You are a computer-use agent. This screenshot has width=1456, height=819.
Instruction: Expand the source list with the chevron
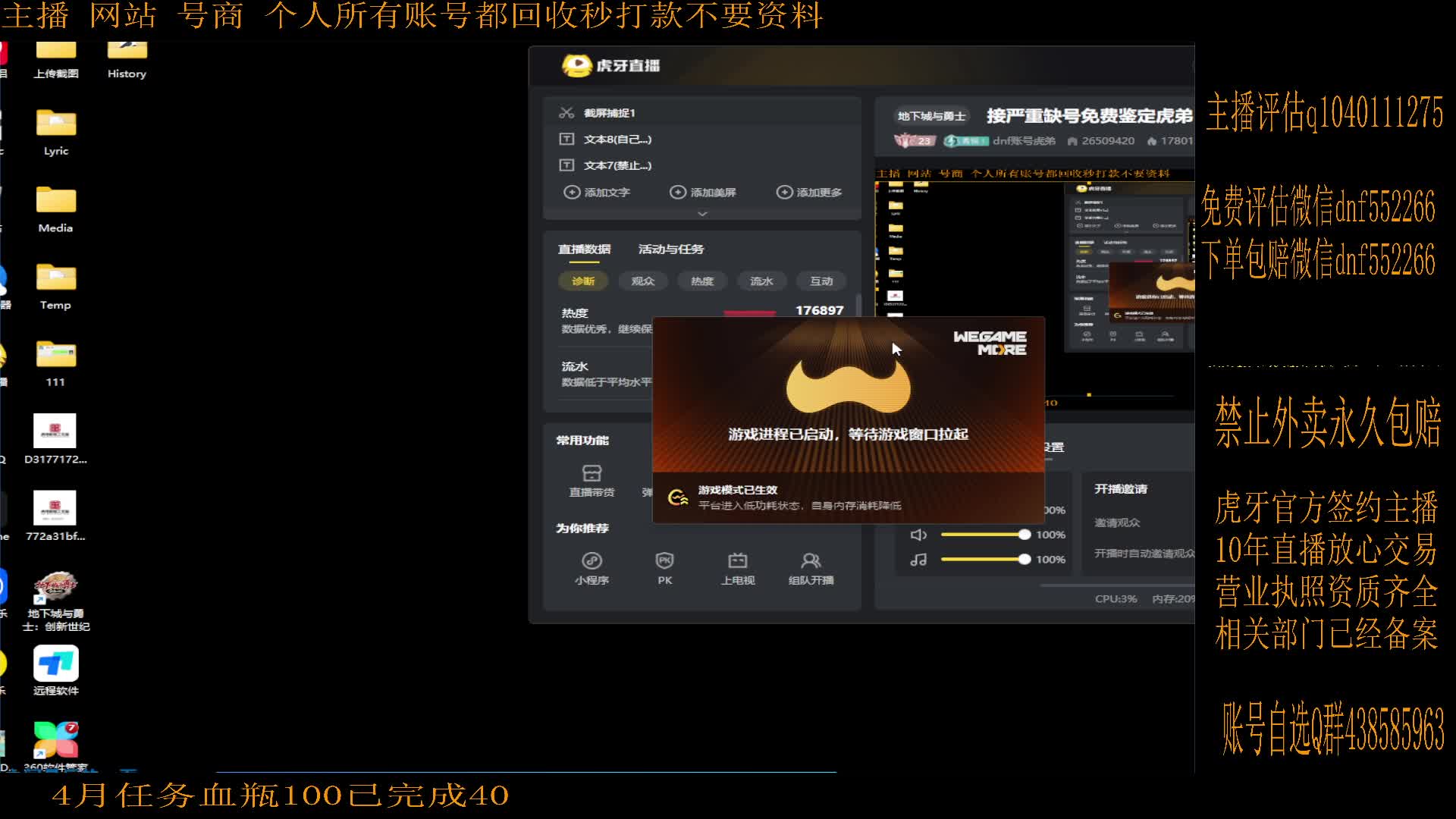coord(702,214)
